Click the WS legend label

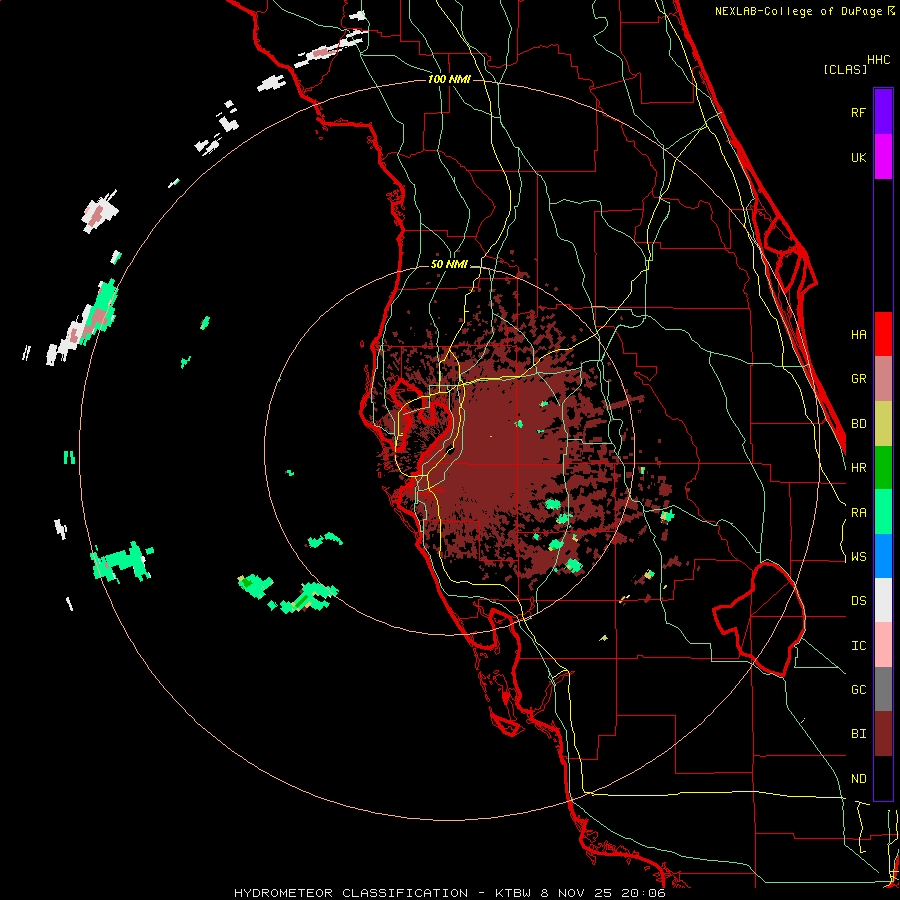[x=858, y=557]
